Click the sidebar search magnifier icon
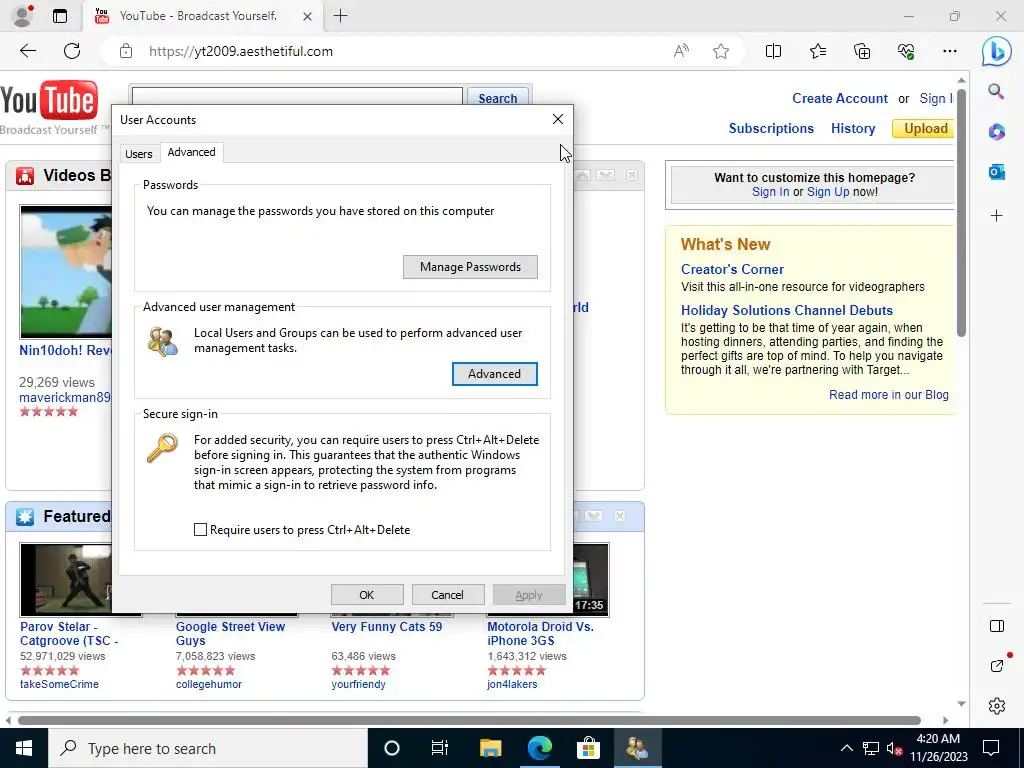Screen dimensions: 1024x768 click(996, 91)
